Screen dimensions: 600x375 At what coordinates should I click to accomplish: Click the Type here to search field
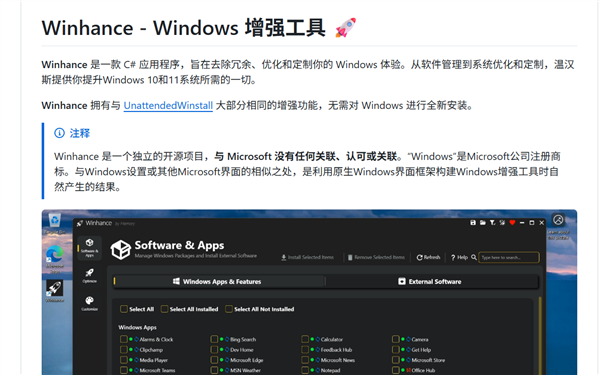509,257
